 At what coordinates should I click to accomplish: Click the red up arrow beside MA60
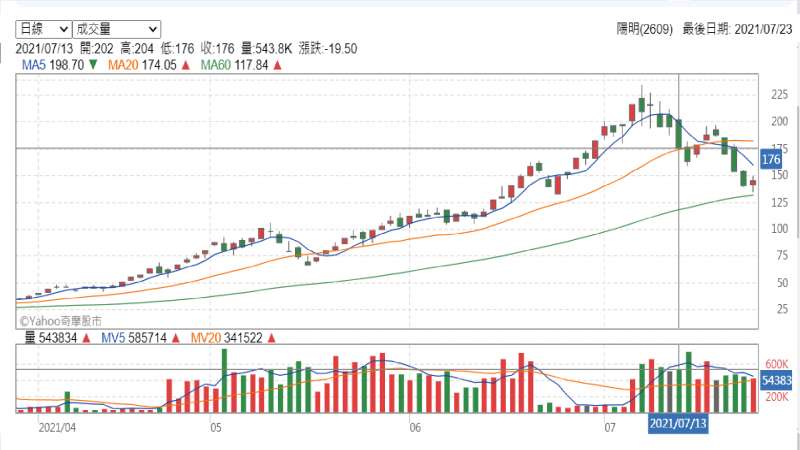point(277,65)
